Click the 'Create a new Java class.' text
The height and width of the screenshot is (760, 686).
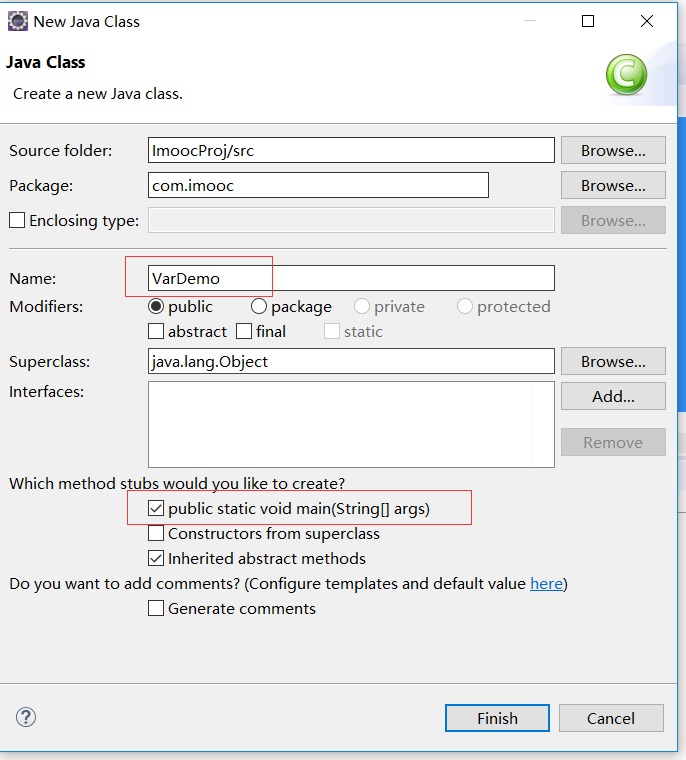coord(98,94)
